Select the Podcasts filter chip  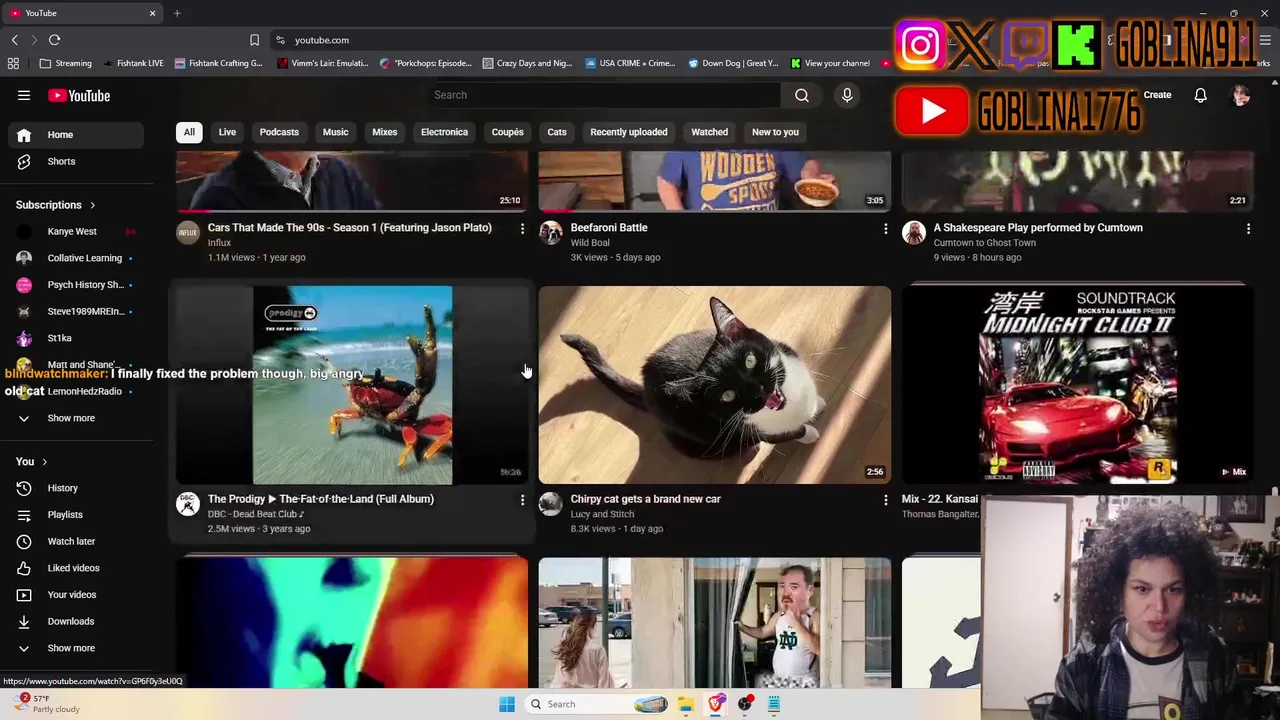tap(279, 132)
